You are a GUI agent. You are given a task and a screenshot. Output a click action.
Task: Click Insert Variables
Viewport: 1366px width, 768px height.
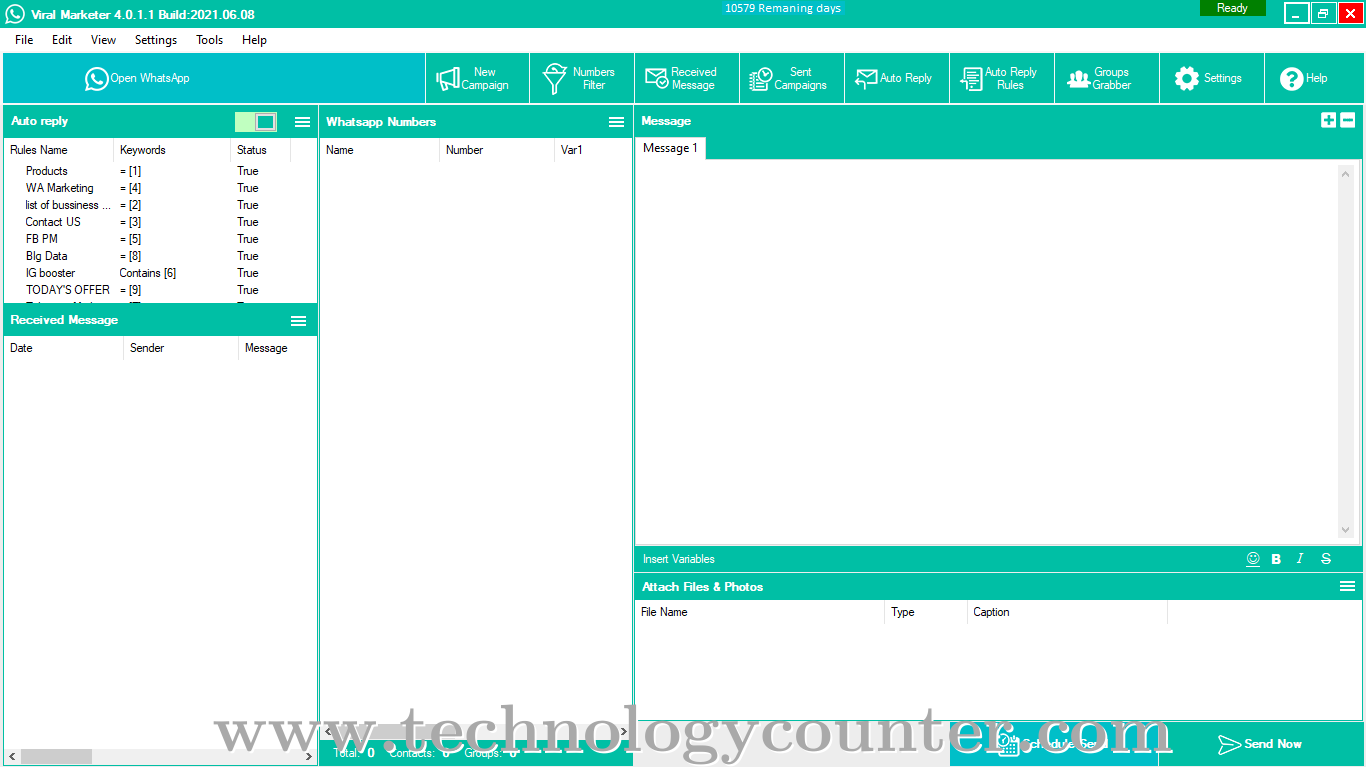point(679,559)
